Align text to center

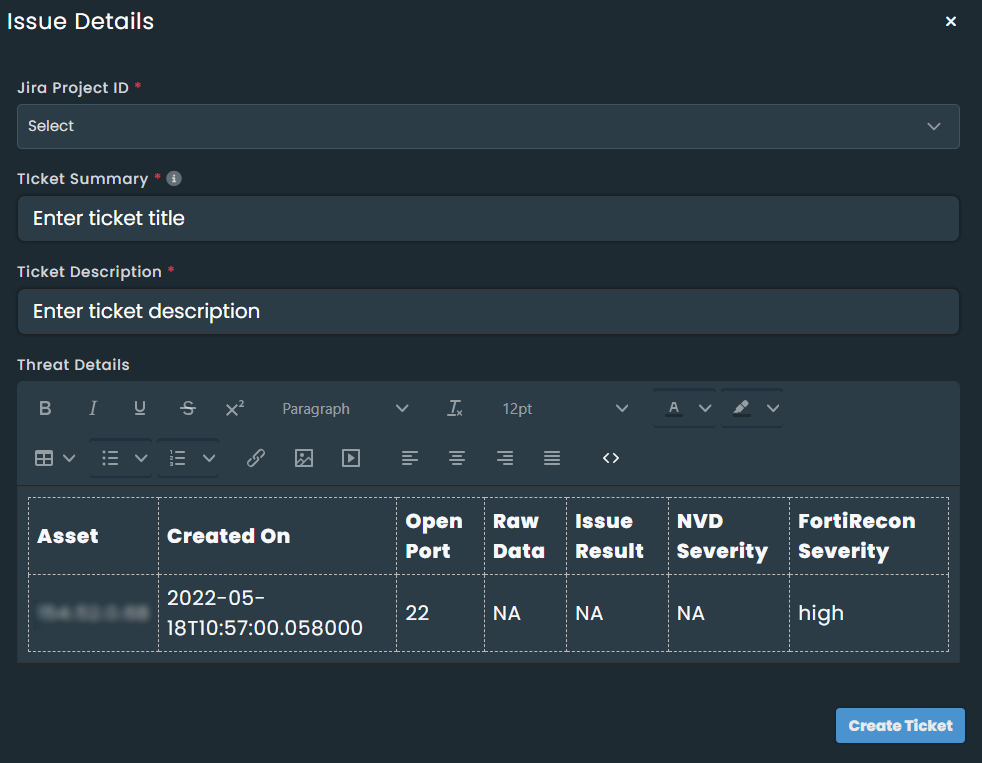point(457,458)
